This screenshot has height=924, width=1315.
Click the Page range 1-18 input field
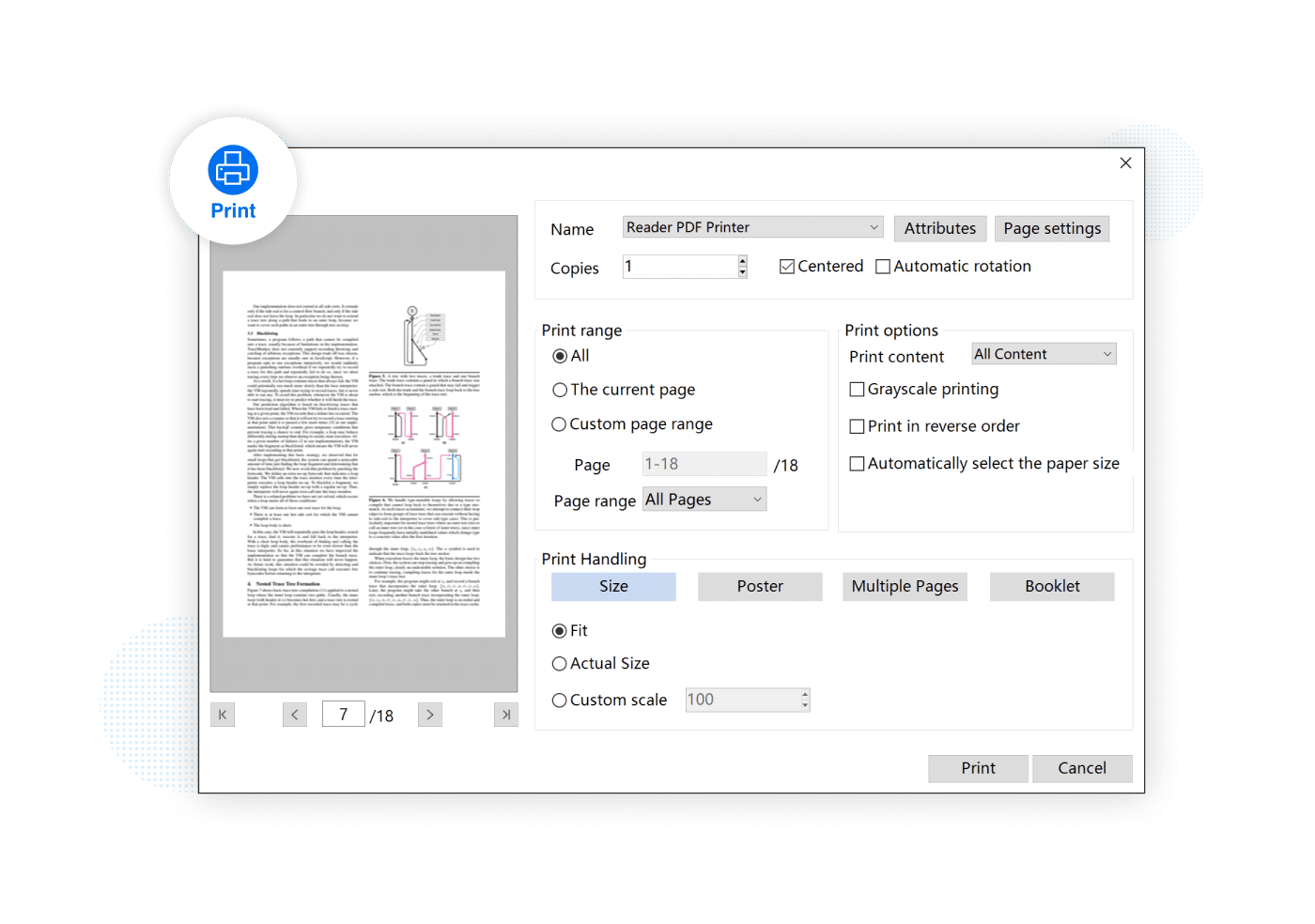(x=704, y=464)
